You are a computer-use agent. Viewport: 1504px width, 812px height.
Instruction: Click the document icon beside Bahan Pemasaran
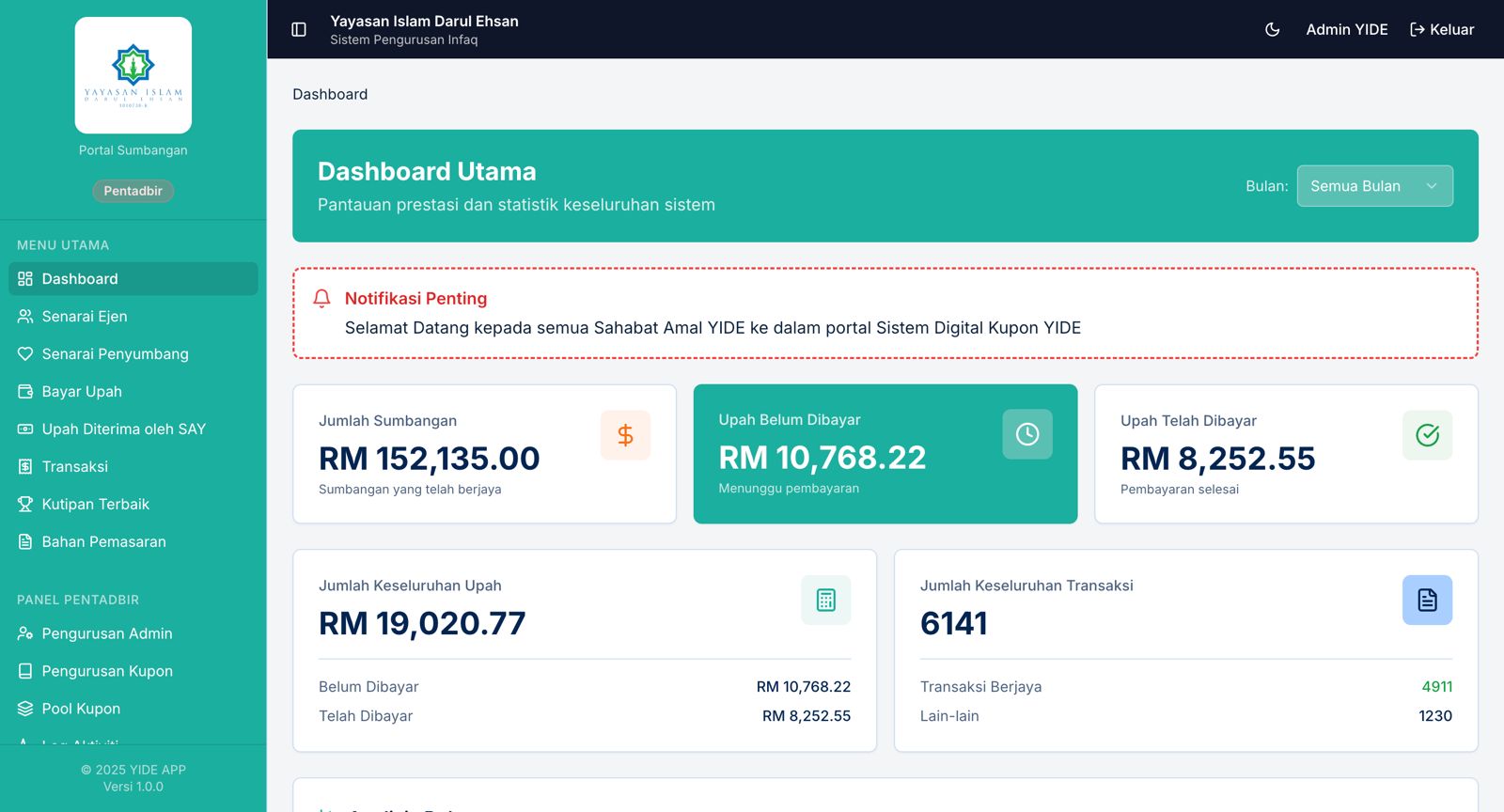pos(25,542)
